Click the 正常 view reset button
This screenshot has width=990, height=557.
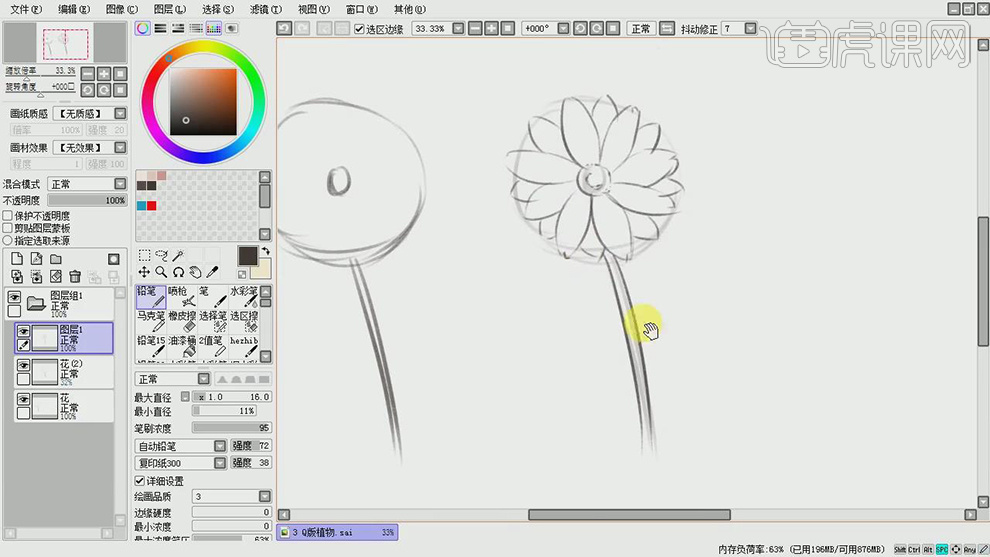coord(641,29)
